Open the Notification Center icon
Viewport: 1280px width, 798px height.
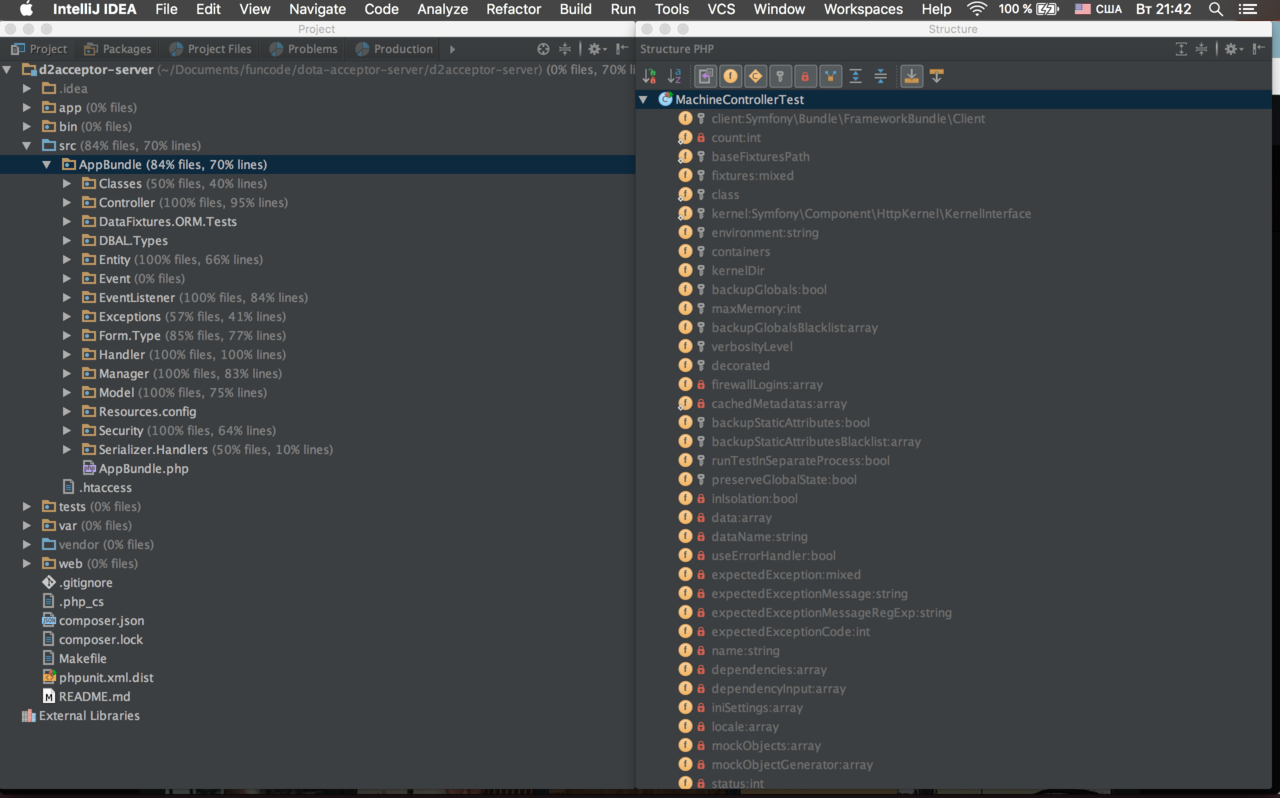click(x=1246, y=9)
